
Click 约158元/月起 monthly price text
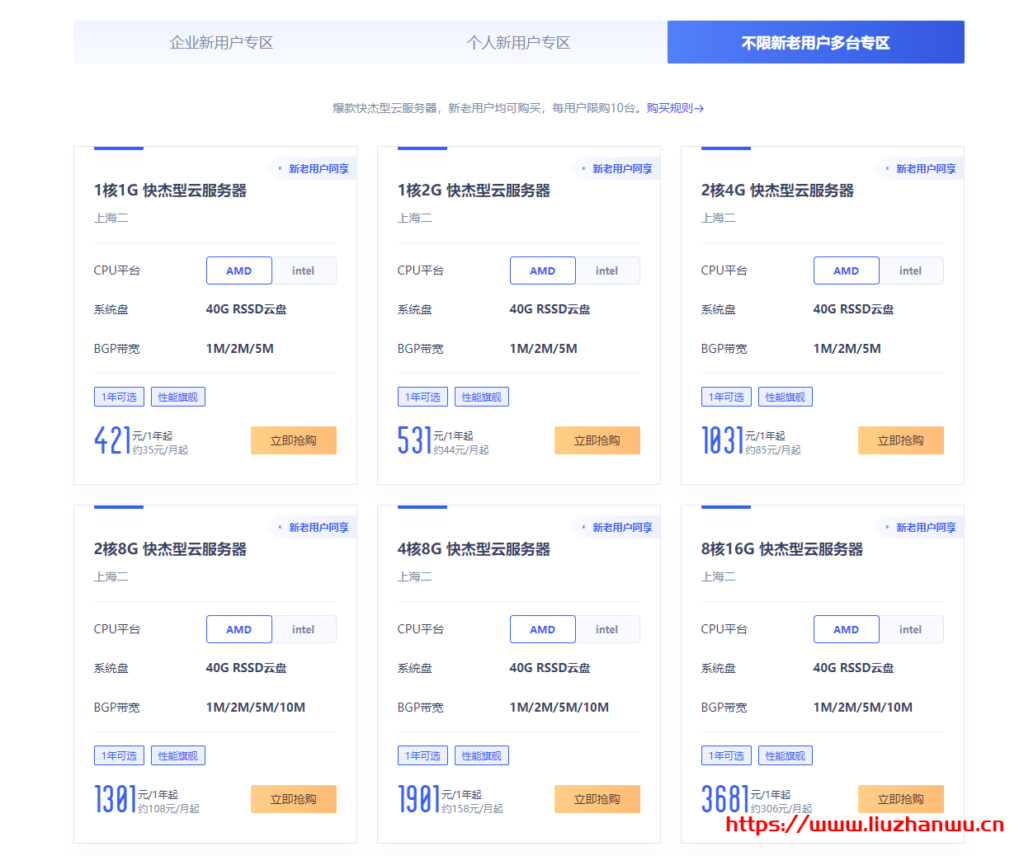(472, 808)
